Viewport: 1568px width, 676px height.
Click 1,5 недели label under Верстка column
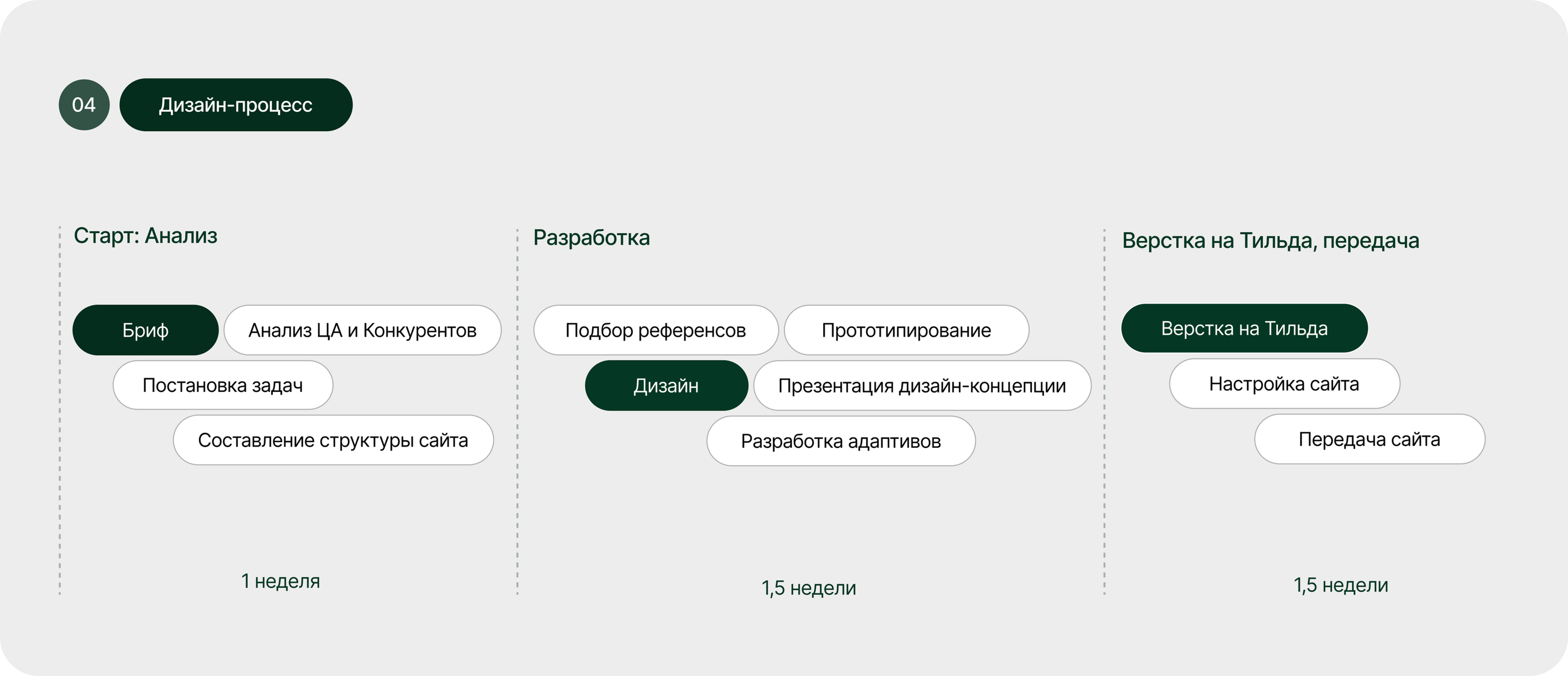pos(1340,585)
